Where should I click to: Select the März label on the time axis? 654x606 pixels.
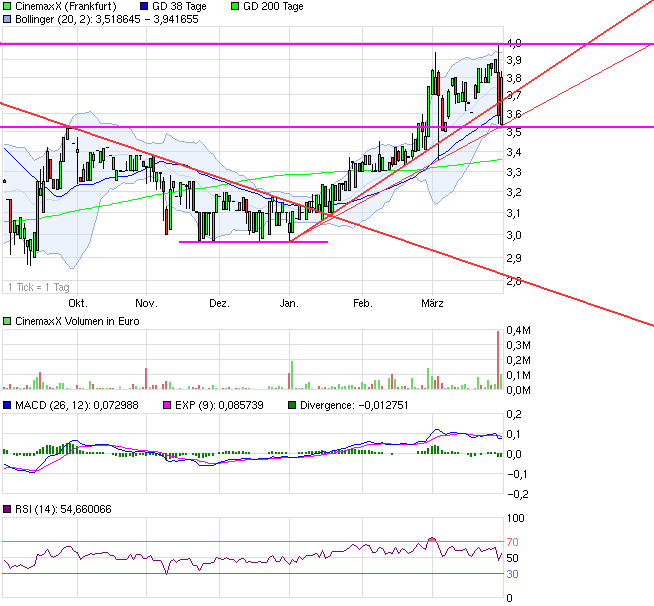click(432, 301)
